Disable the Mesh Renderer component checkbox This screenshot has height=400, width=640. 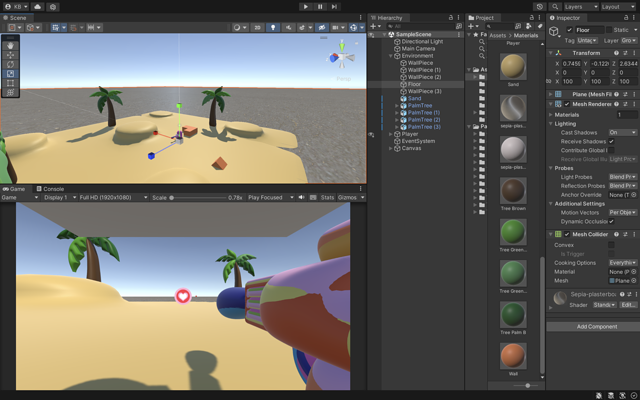[x=567, y=104]
